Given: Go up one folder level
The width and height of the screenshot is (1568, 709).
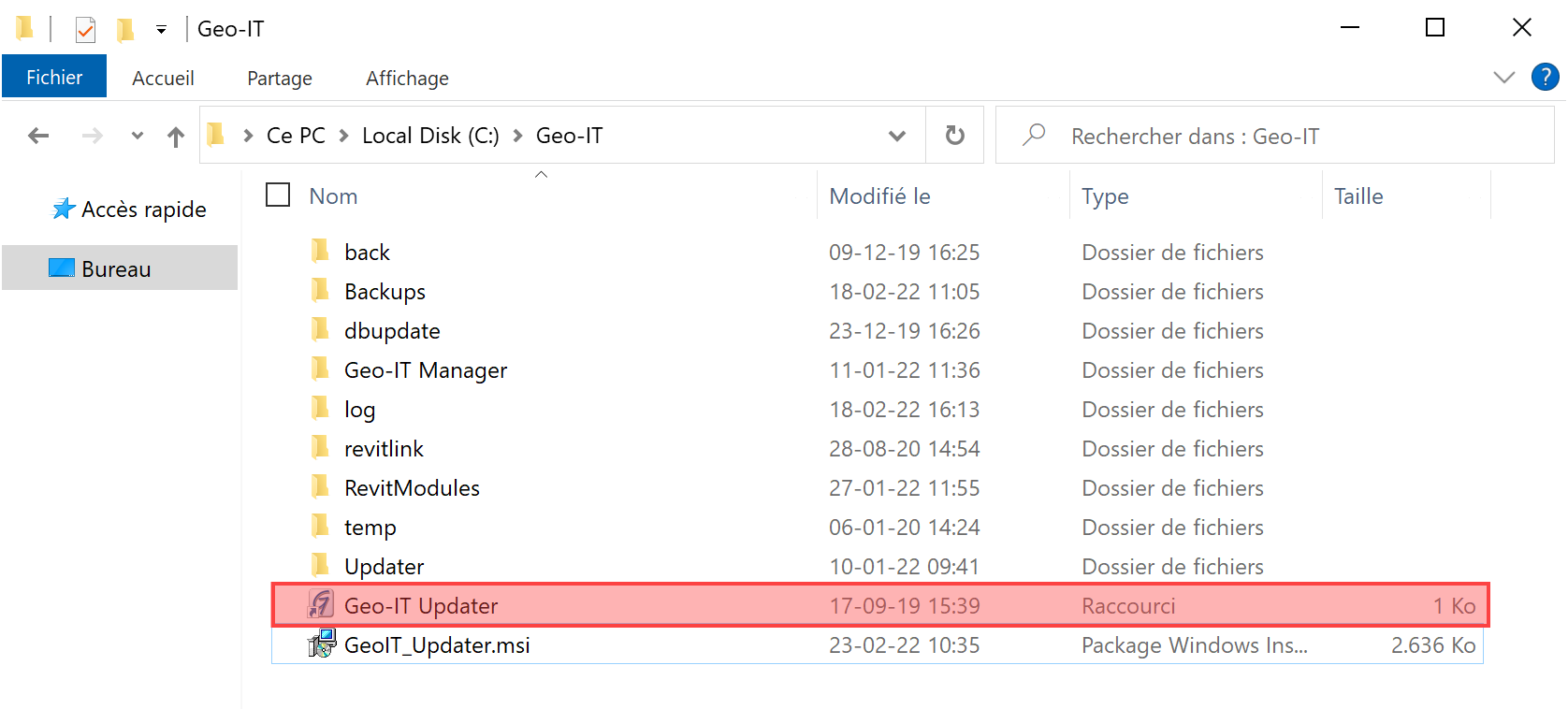Looking at the screenshot, I should pos(175,137).
